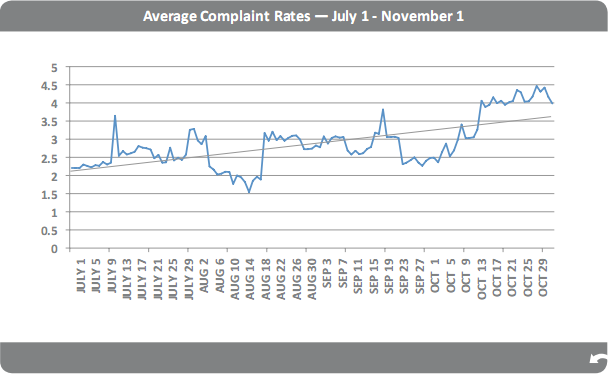Select the 'SEP 27' x-axis label
The width and height of the screenshot is (608, 374).
[420, 276]
